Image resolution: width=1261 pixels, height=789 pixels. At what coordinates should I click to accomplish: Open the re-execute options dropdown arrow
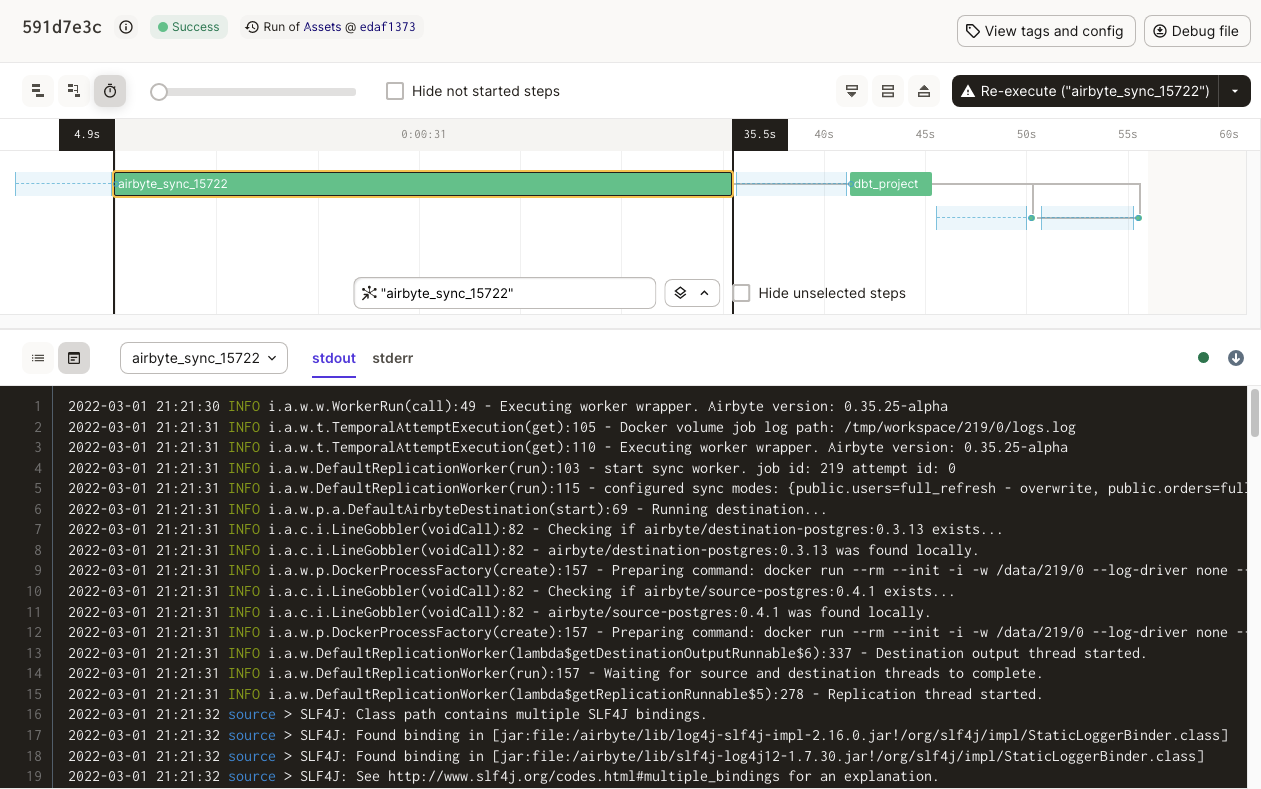coord(1235,91)
